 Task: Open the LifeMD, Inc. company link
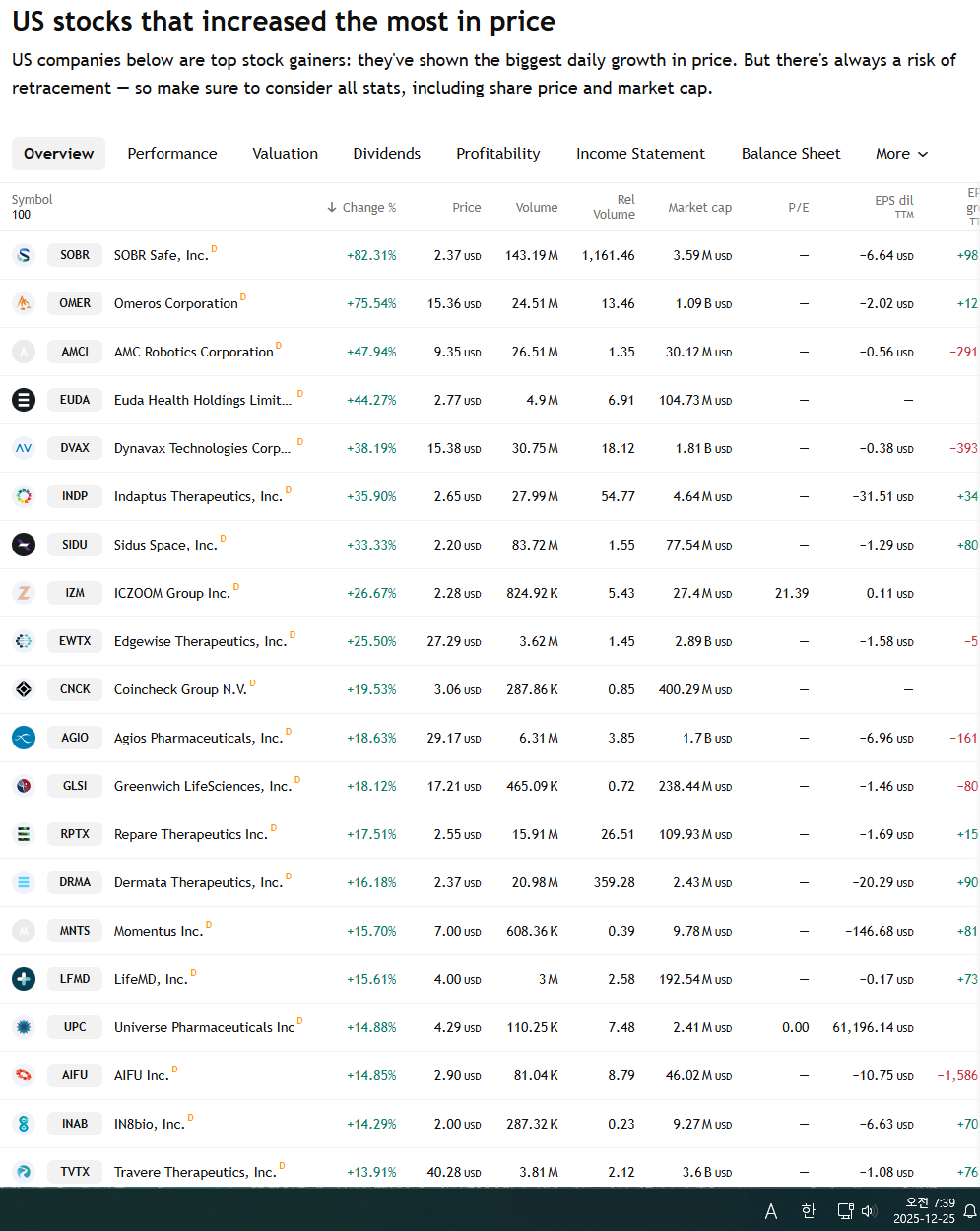tap(151, 979)
